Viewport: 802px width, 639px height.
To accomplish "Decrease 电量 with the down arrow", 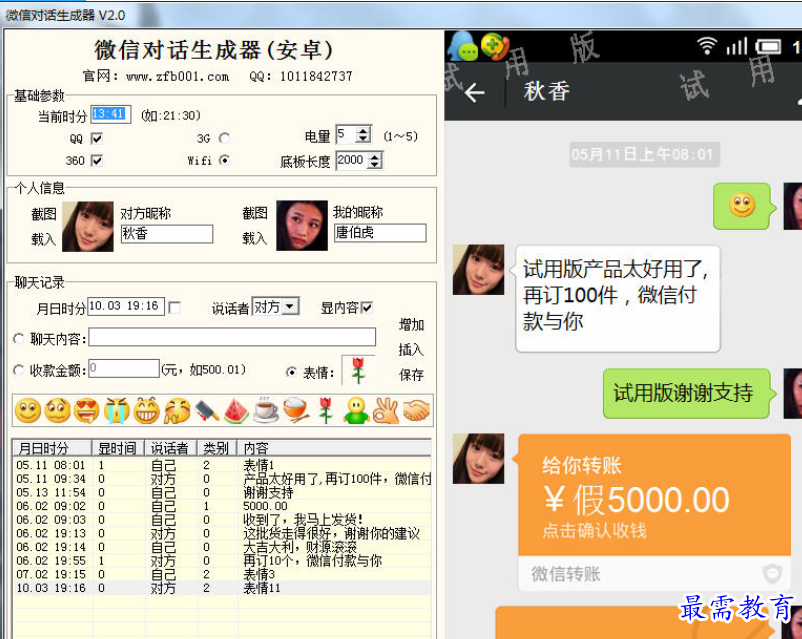I will point(363,139).
